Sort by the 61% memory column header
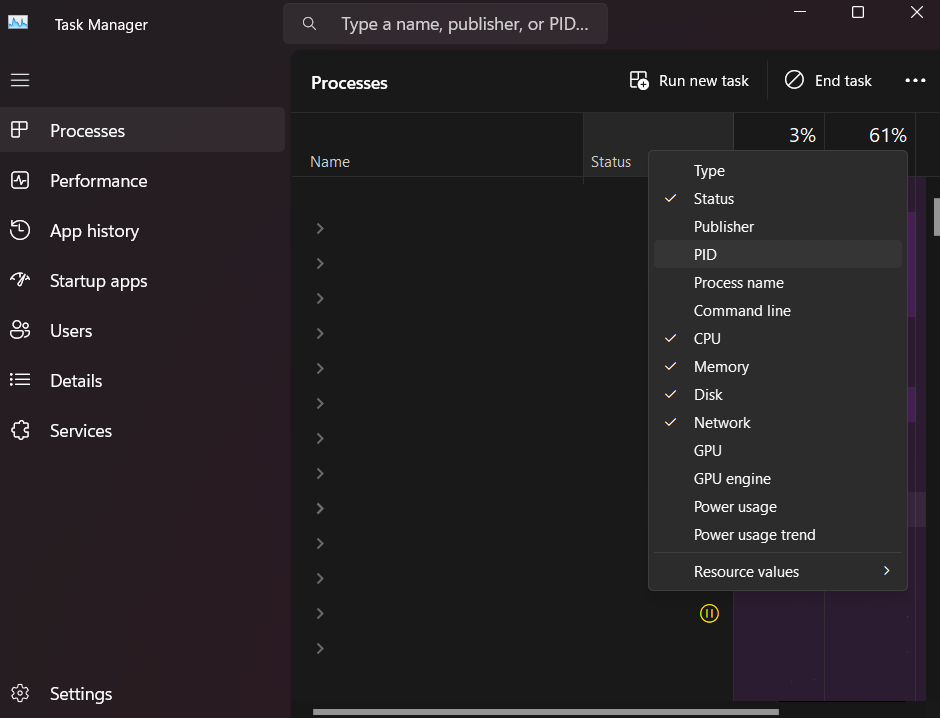Image resolution: width=940 pixels, height=718 pixels. point(870,132)
